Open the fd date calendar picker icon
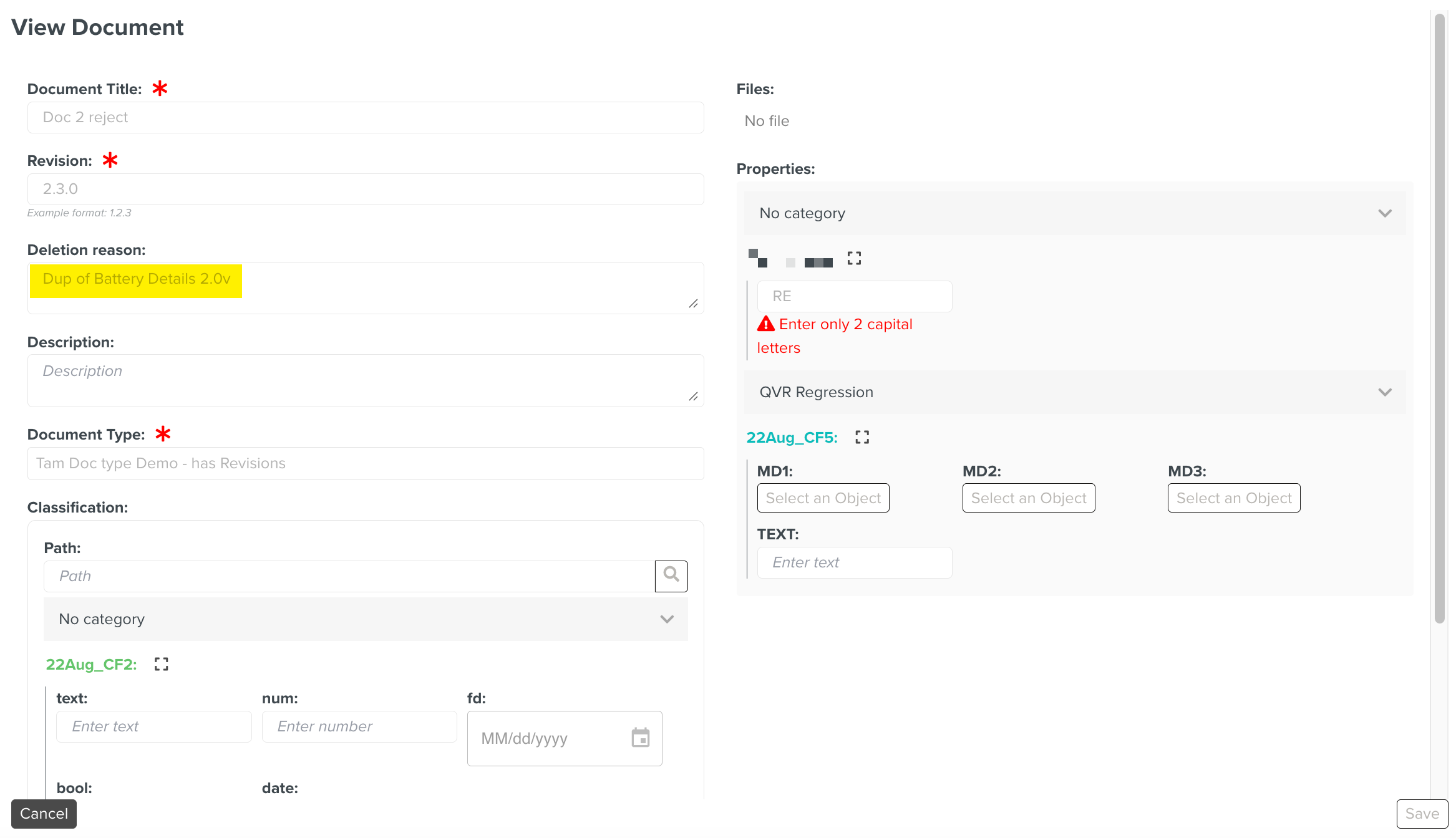 tap(640, 738)
